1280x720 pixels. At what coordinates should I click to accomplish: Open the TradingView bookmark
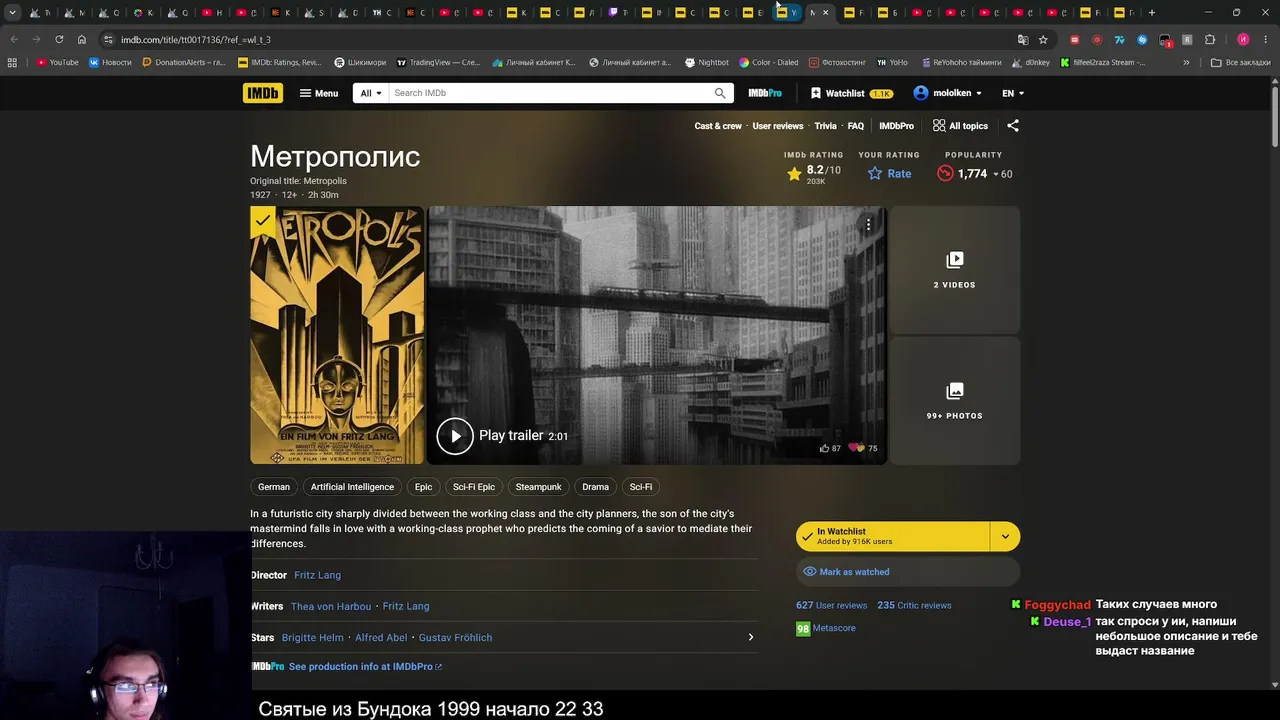(438, 62)
